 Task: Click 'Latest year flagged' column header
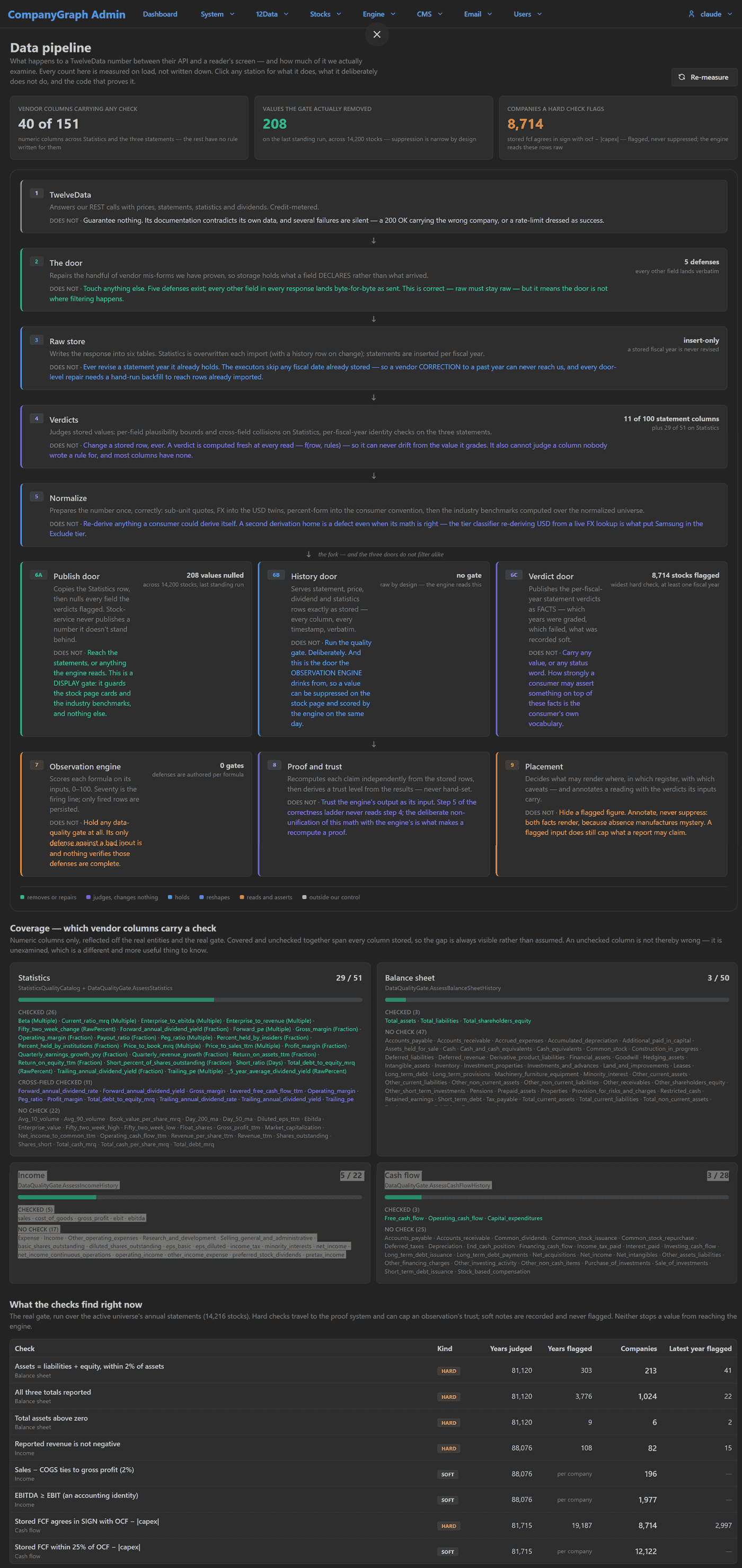700,1348
